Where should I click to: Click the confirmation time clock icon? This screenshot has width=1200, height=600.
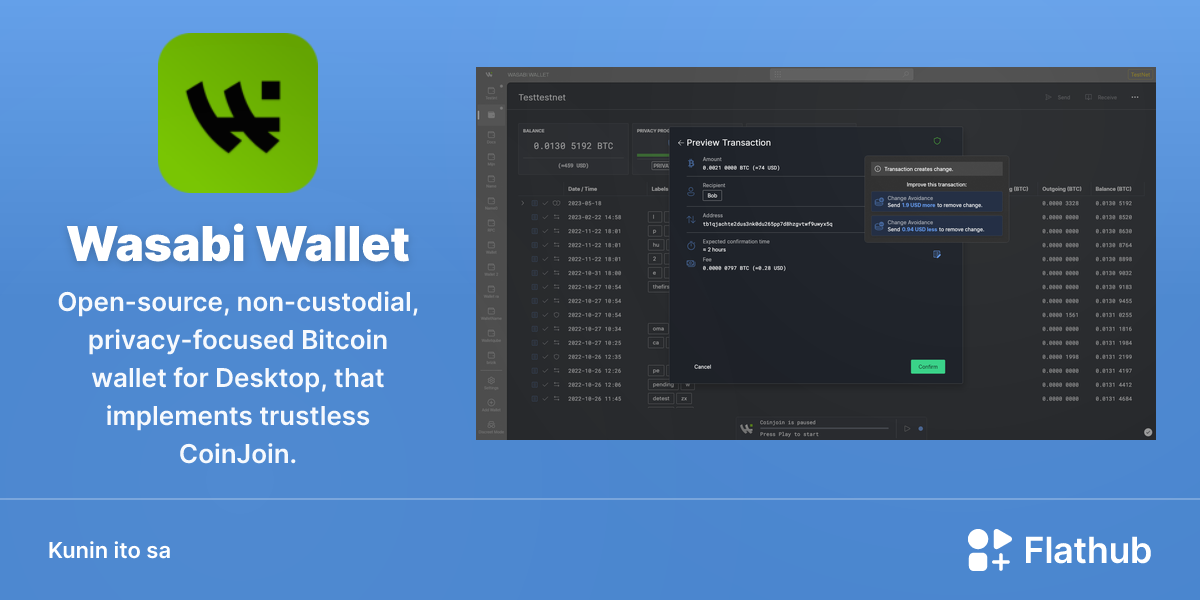coord(691,245)
